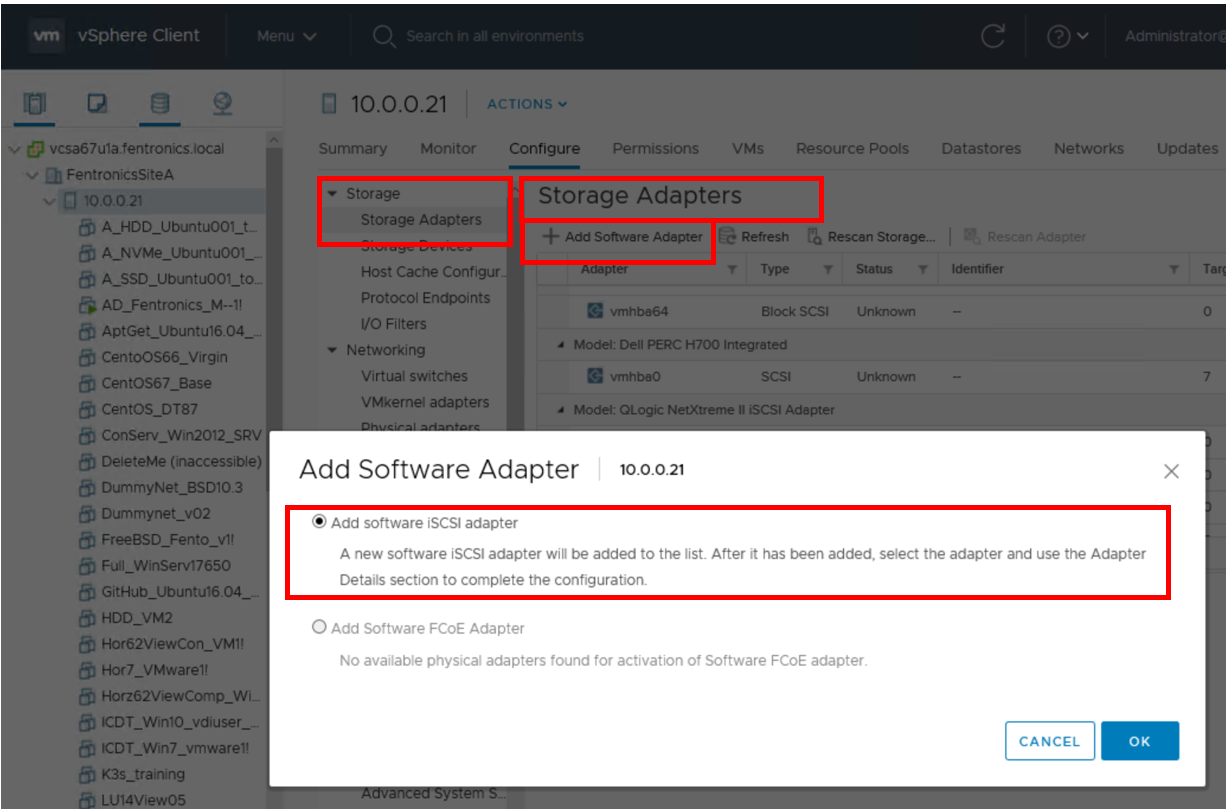
Task: Close the Add Software Adapter dialog
Action: pyautogui.click(x=1171, y=471)
